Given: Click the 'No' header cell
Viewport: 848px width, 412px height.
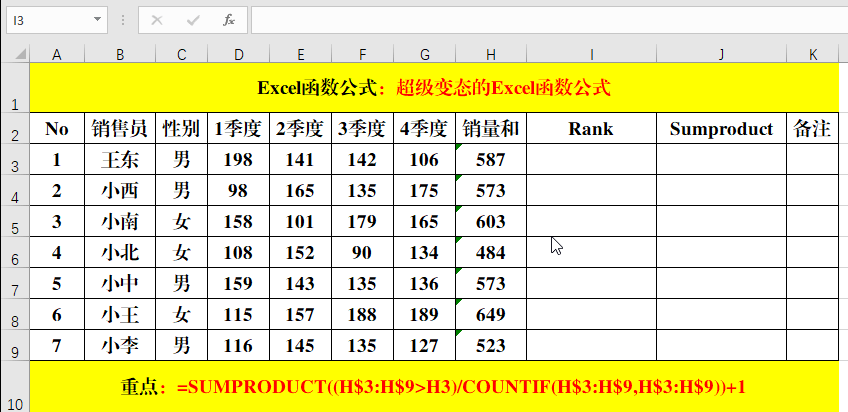Looking at the screenshot, I should [57, 128].
